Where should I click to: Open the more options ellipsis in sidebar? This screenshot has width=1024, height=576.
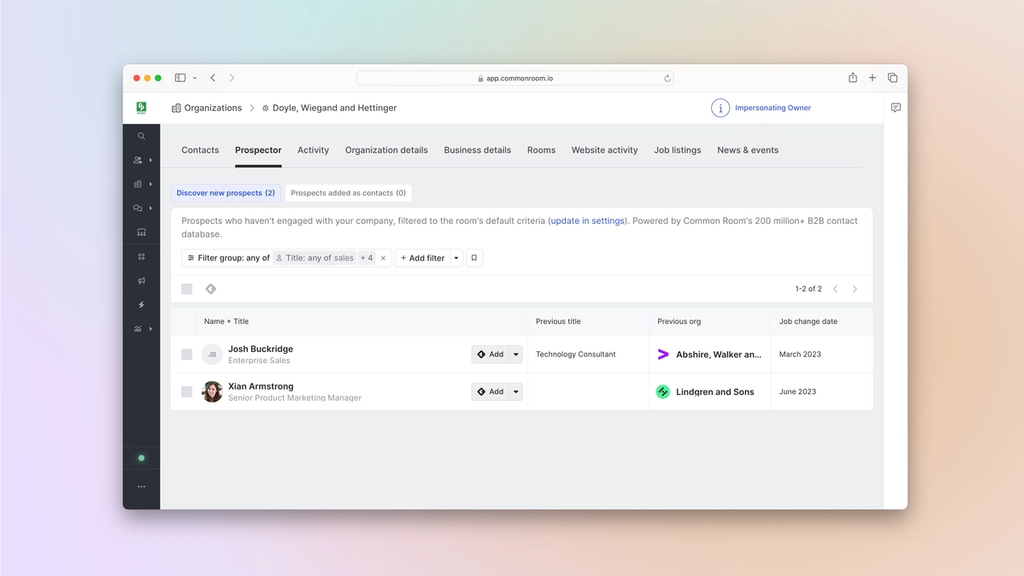(x=141, y=487)
